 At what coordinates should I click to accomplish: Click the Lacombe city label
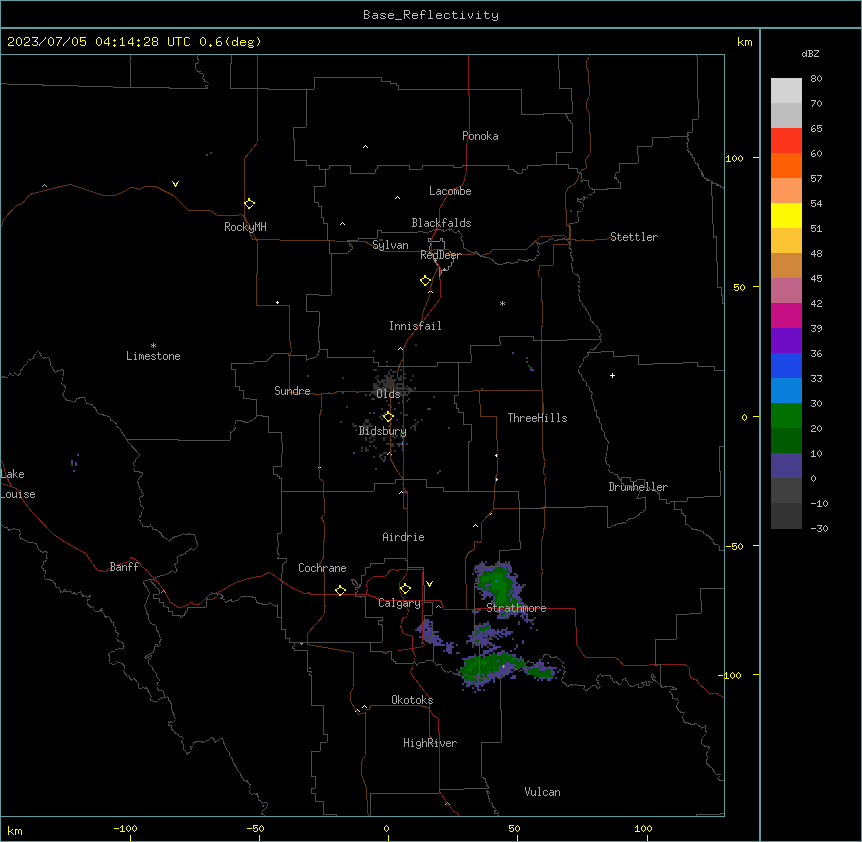tap(450, 191)
